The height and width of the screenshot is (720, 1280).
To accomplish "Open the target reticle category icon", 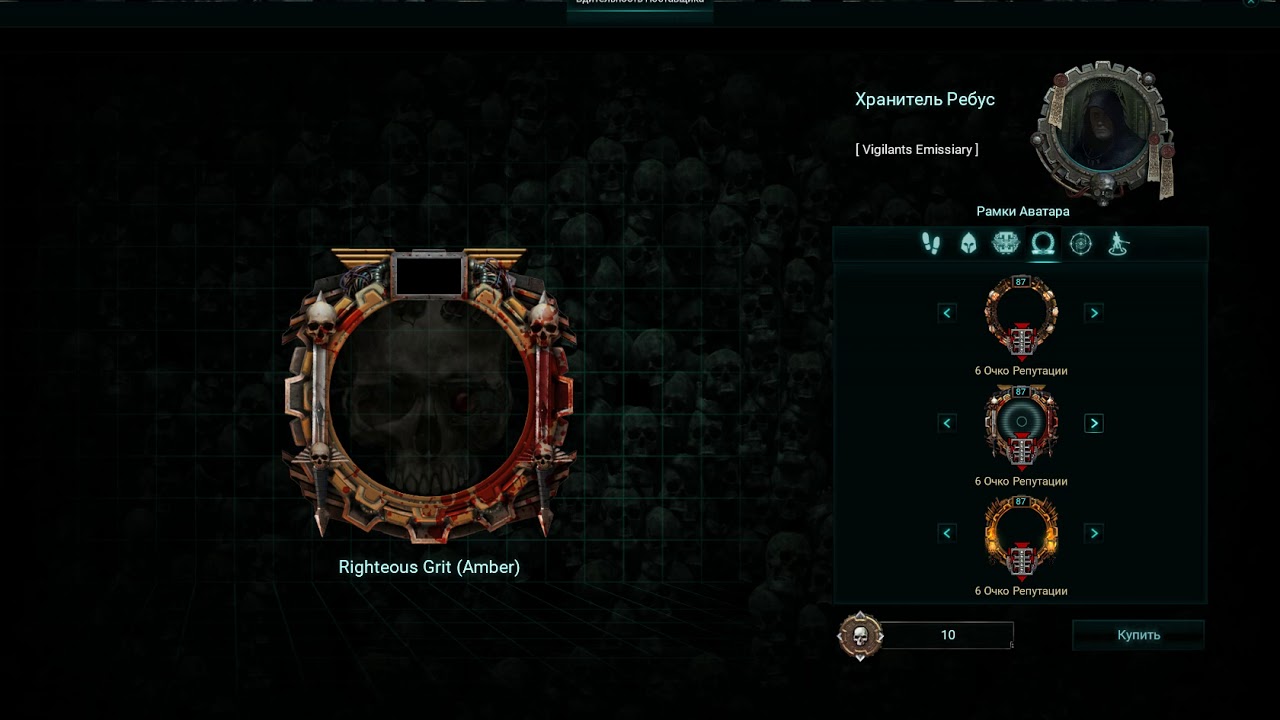I will (1081, 244).
